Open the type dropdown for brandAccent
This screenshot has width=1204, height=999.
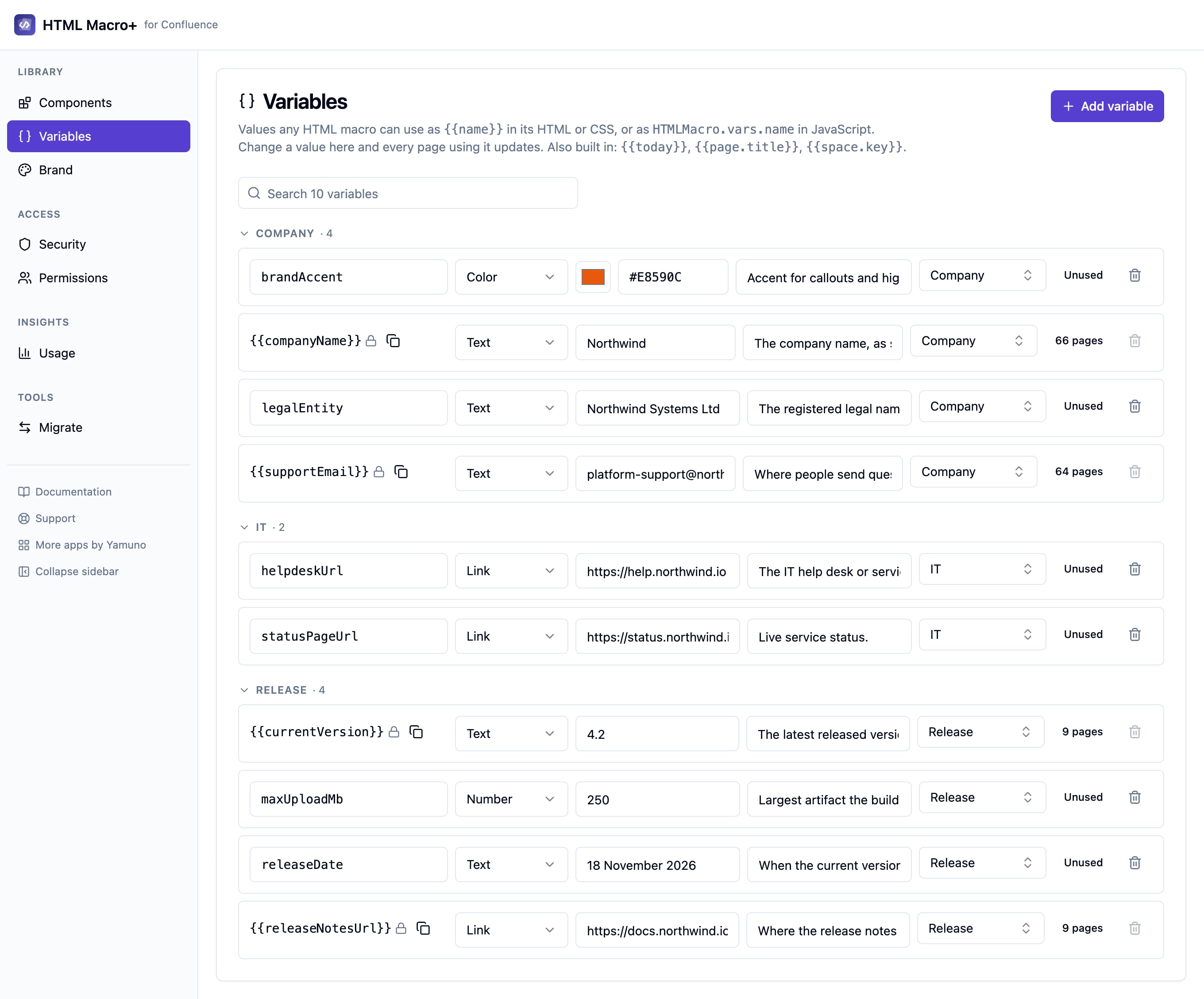coord(511,277)
